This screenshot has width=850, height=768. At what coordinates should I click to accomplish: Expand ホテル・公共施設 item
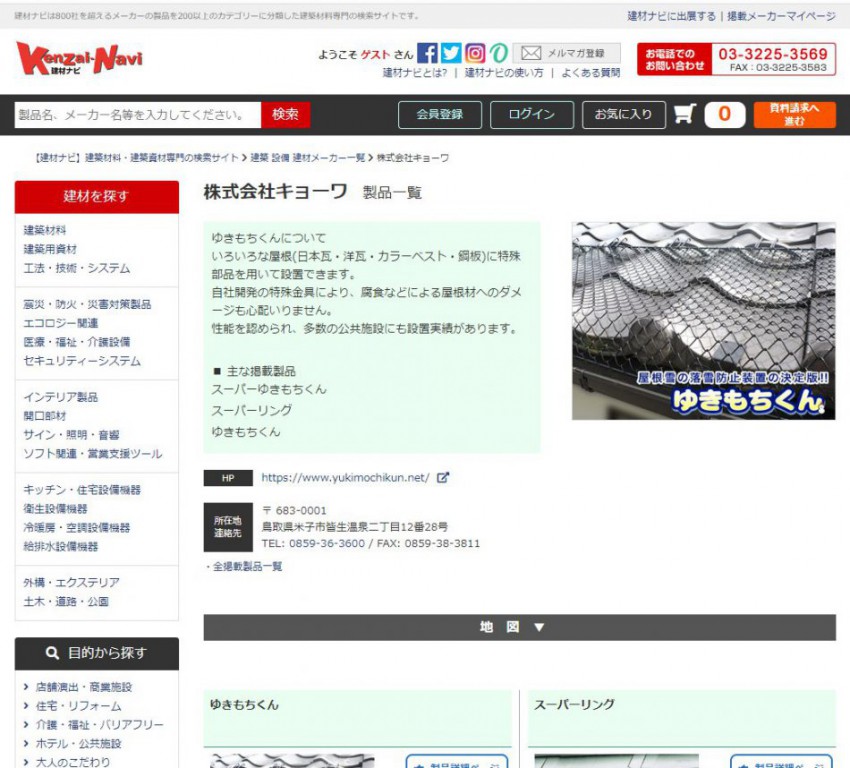click(x=78, y=744)
